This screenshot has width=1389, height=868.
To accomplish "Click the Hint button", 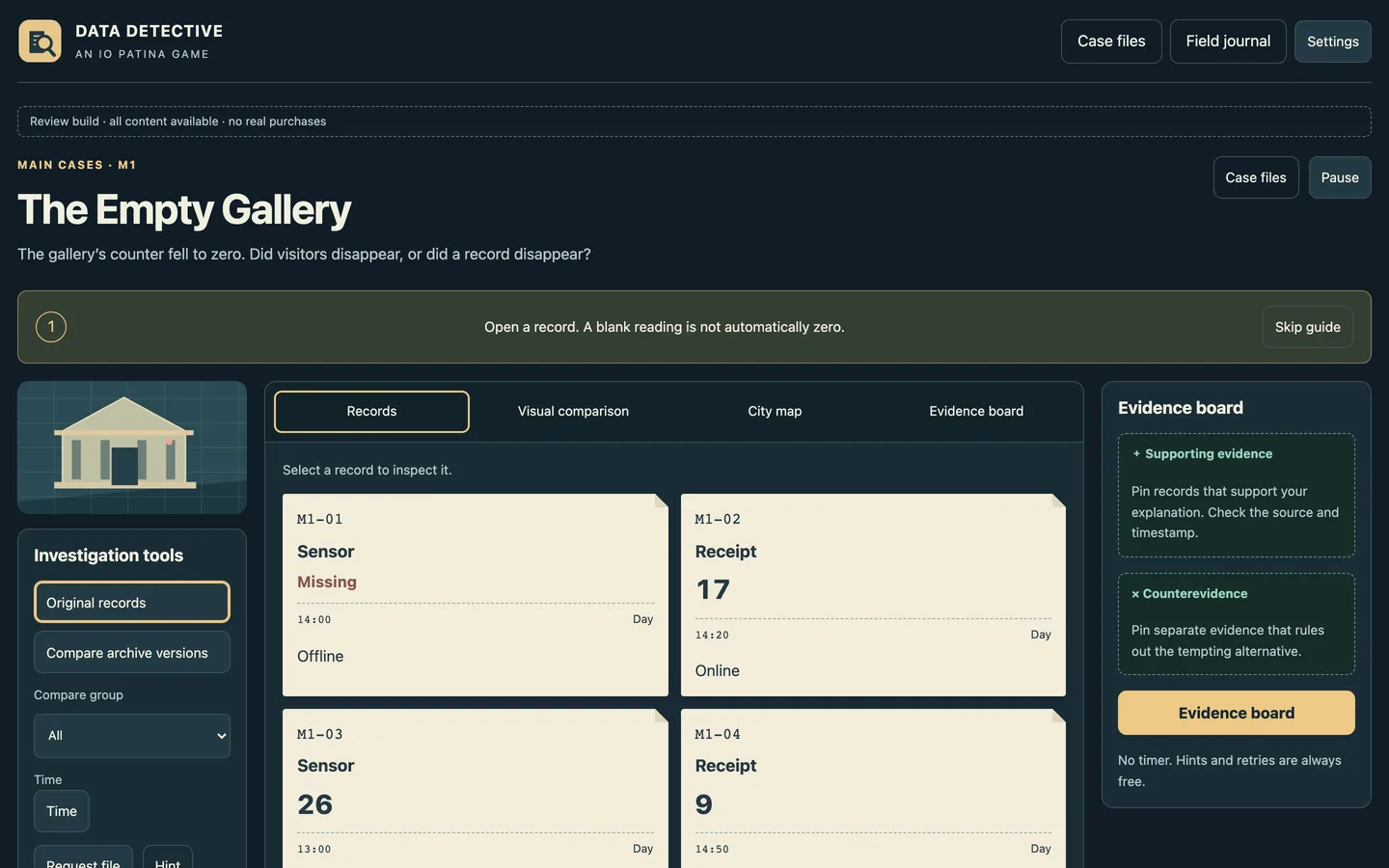I will tap(168, 858).
